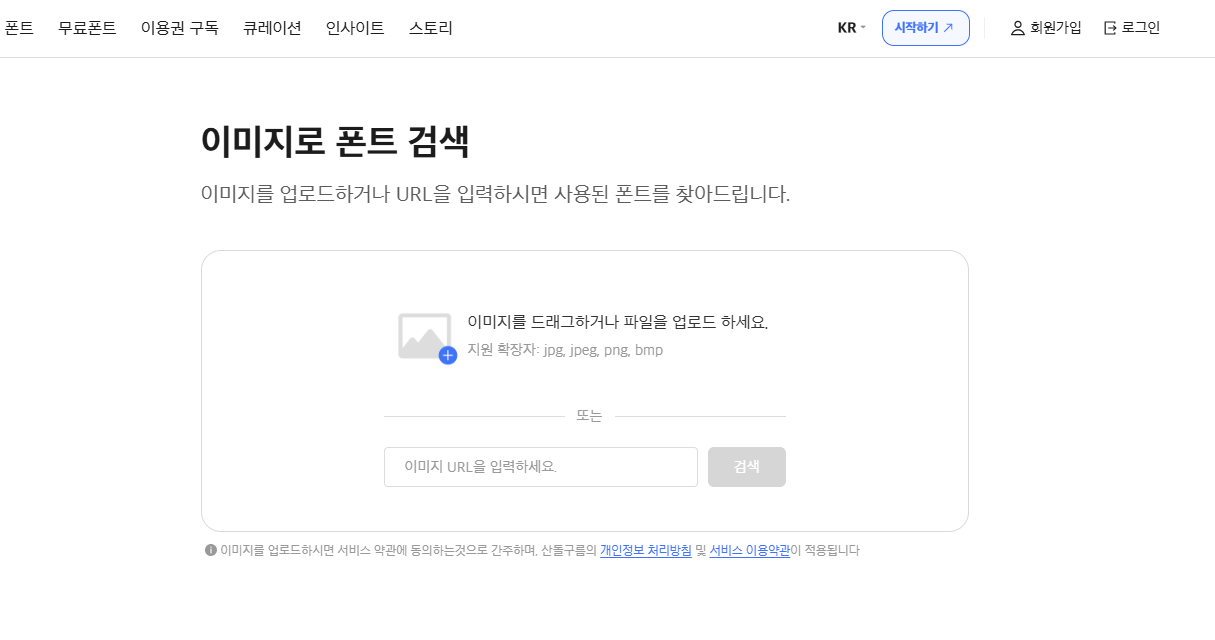1215x640 pixels.
Task: Open the 폰트 menu item
Action: pyautogui.click(x=19, y=28)
